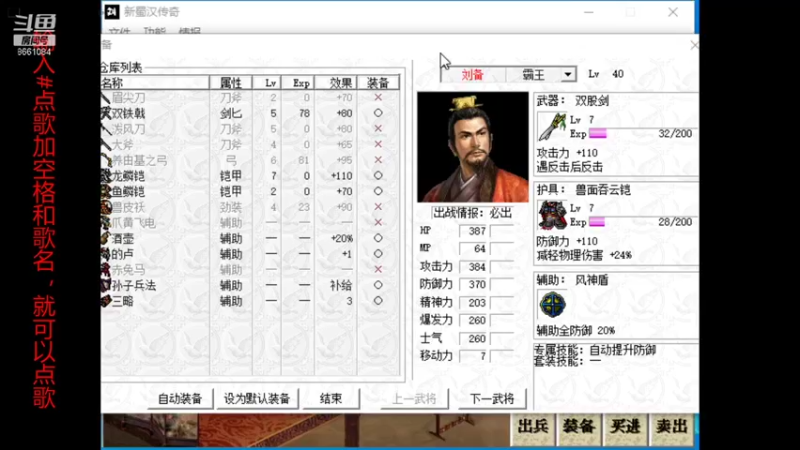
Task: Select the 刘备 general tab
Action: [472, 75]
